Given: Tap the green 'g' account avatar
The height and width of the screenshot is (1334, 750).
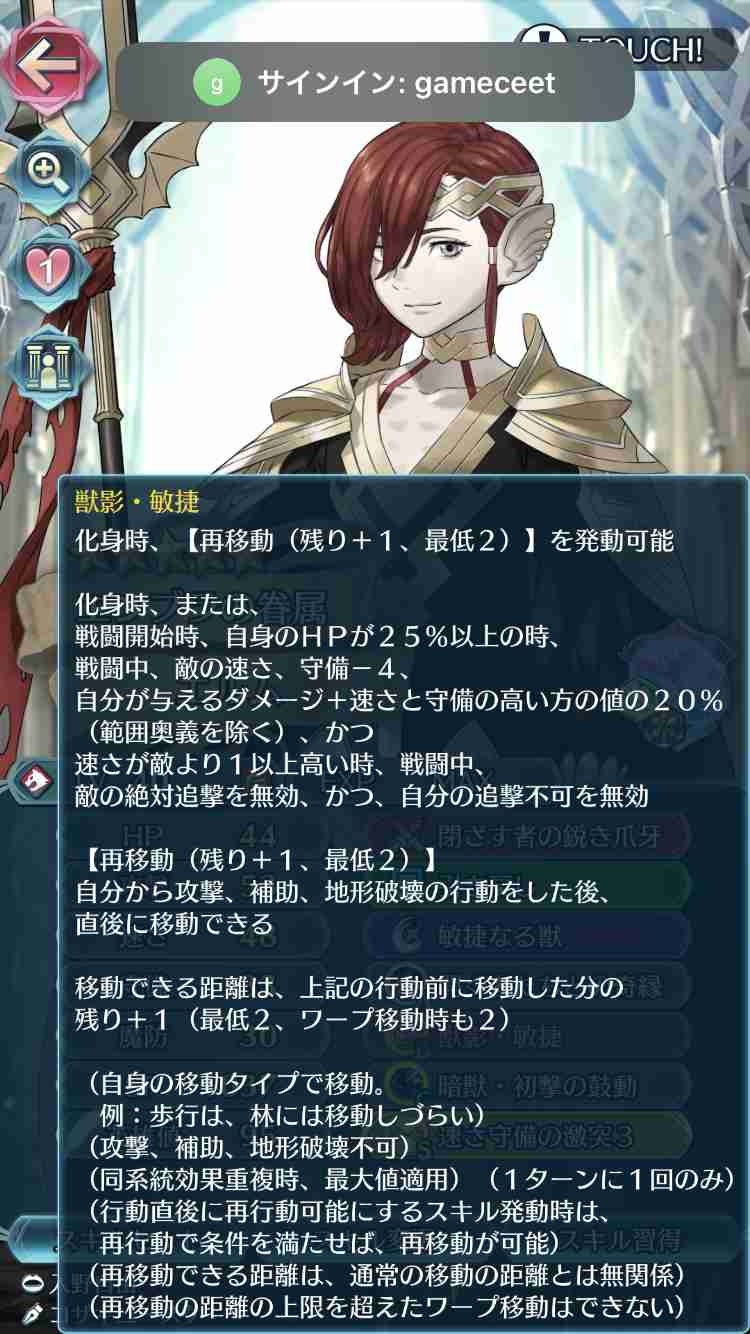Looking at the screenshot, I should [217, 82].
